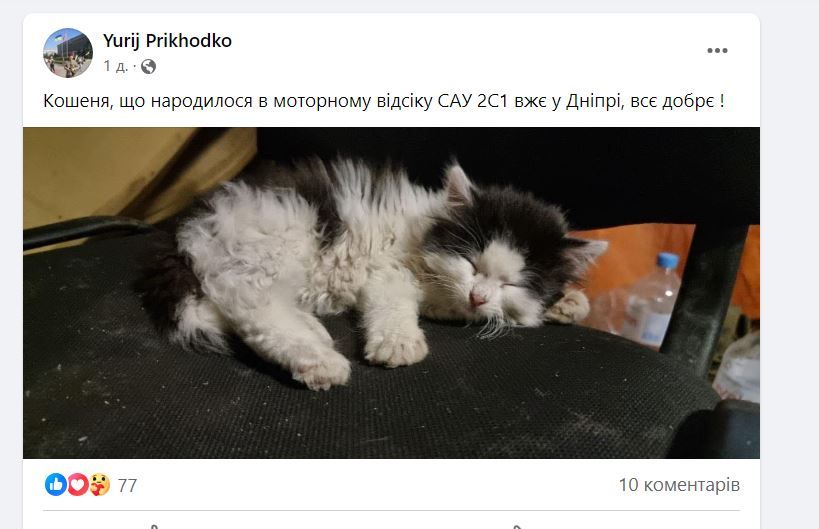View who reacted via the 77 count
Viewport: 819px width, 529px height.
pos(127,486)
